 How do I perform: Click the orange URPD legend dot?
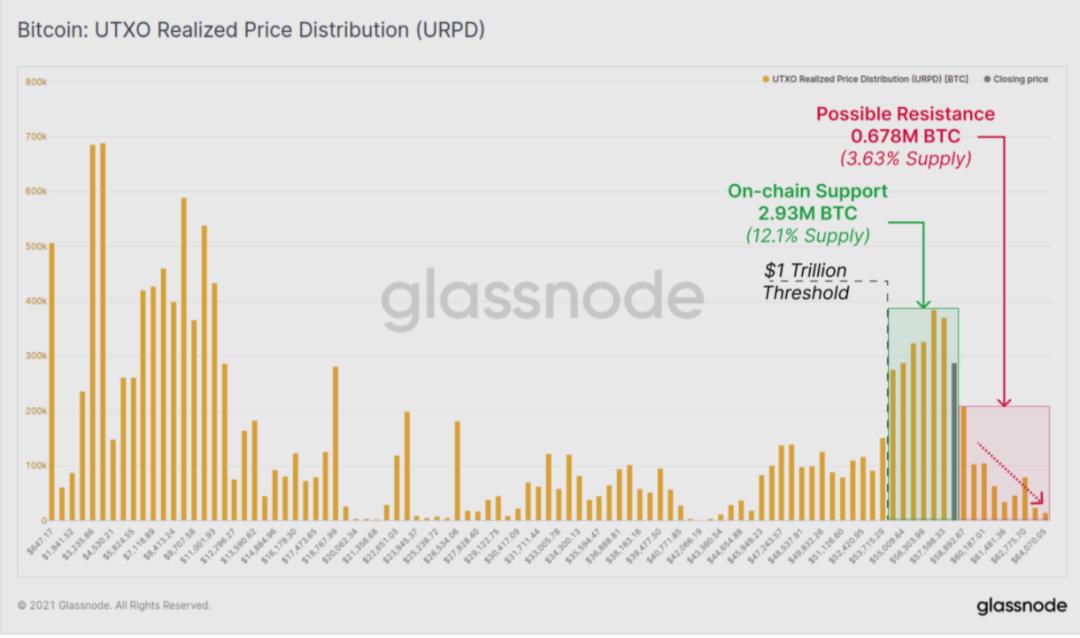[765, 79]
